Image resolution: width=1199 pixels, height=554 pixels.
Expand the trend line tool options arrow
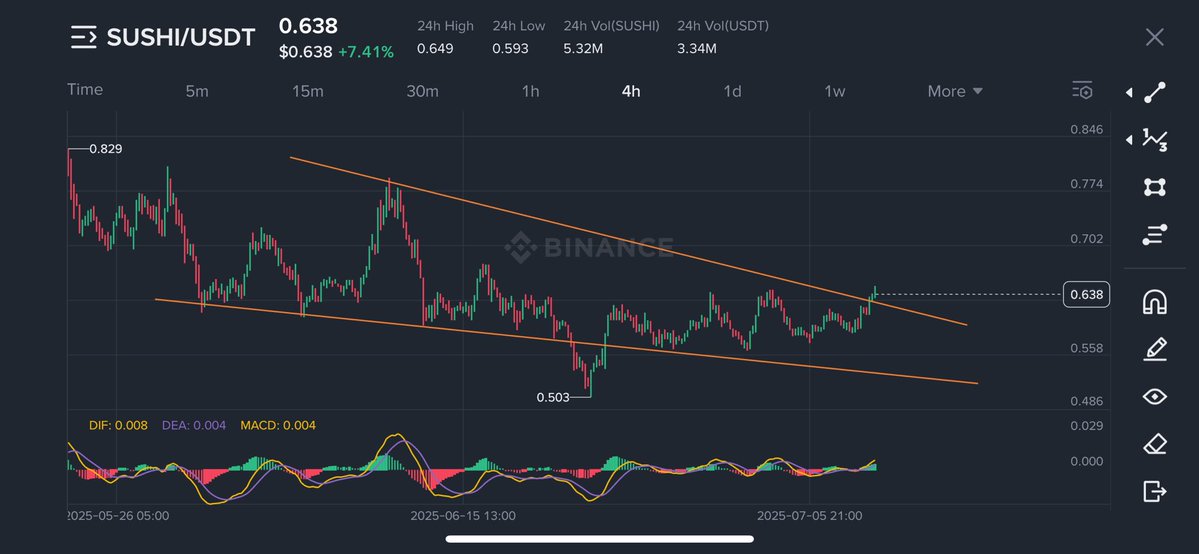tap(1129, 93)
